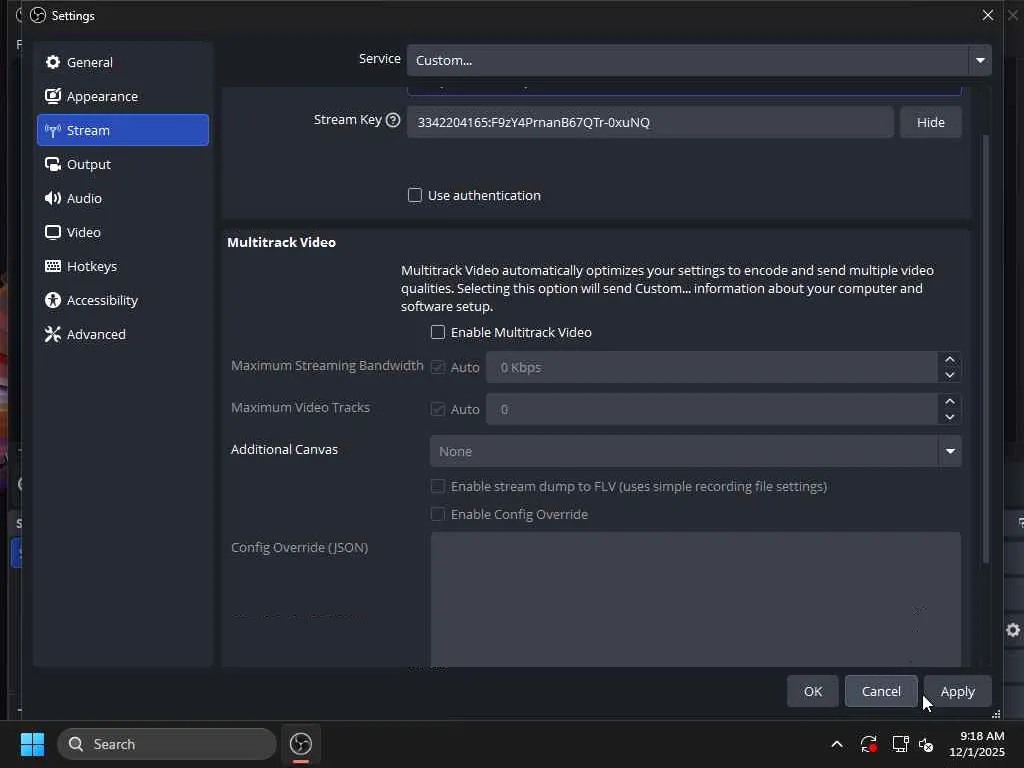Click the OBS logo in Settings title bar

point(38,15)
